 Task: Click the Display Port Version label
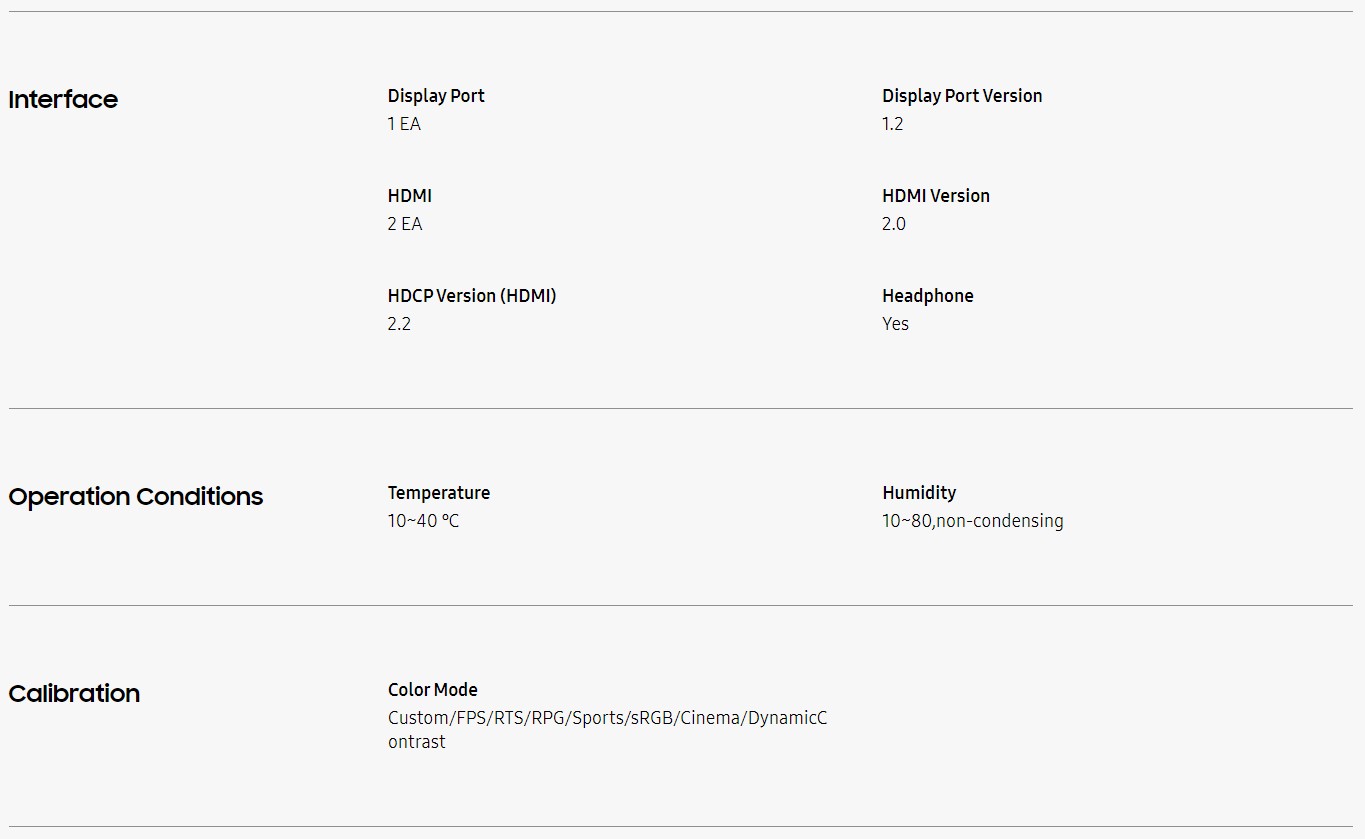point(962,96)
